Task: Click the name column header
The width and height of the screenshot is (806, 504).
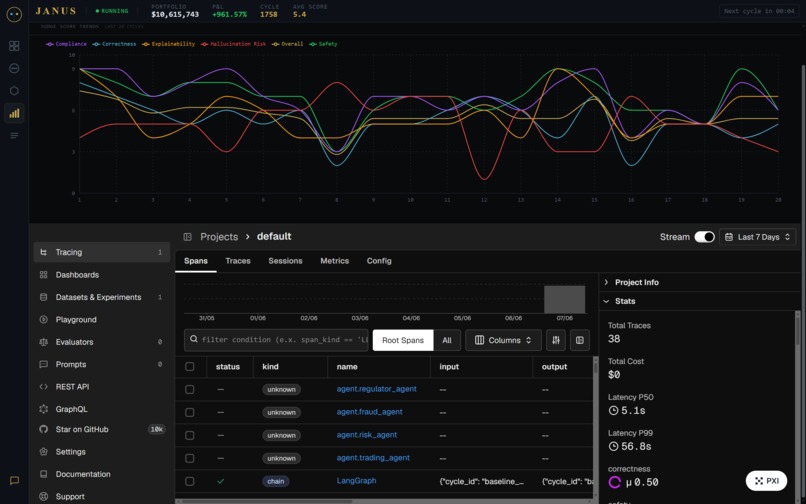Action: pos(347,366)
